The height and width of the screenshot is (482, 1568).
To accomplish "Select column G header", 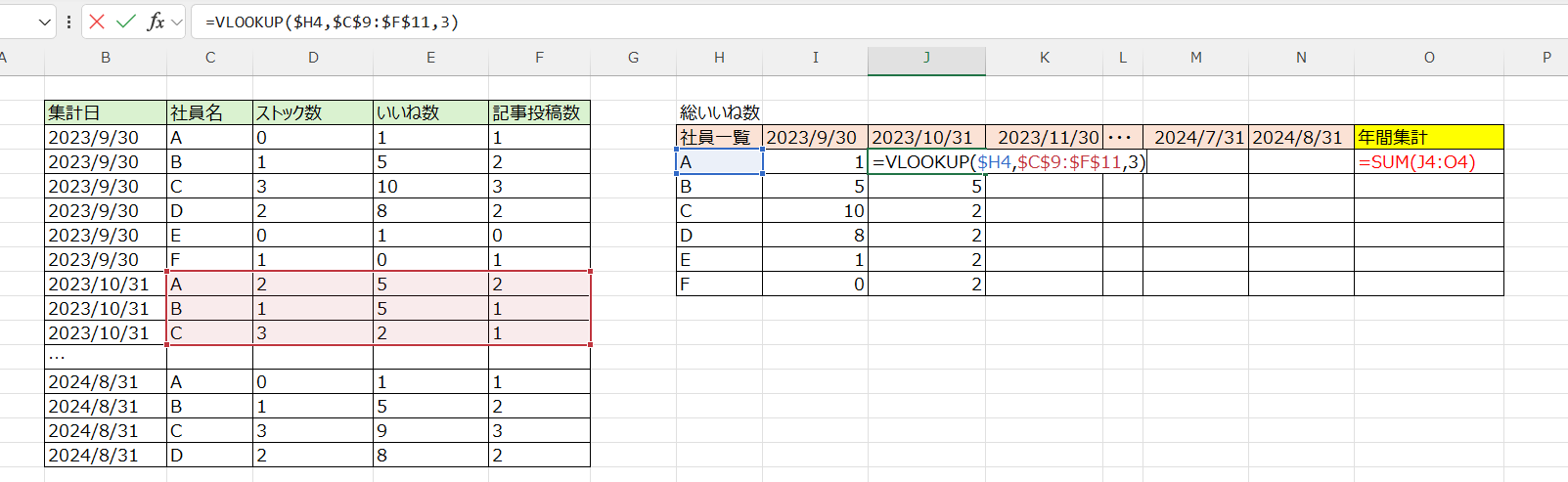I will (633, 58).
